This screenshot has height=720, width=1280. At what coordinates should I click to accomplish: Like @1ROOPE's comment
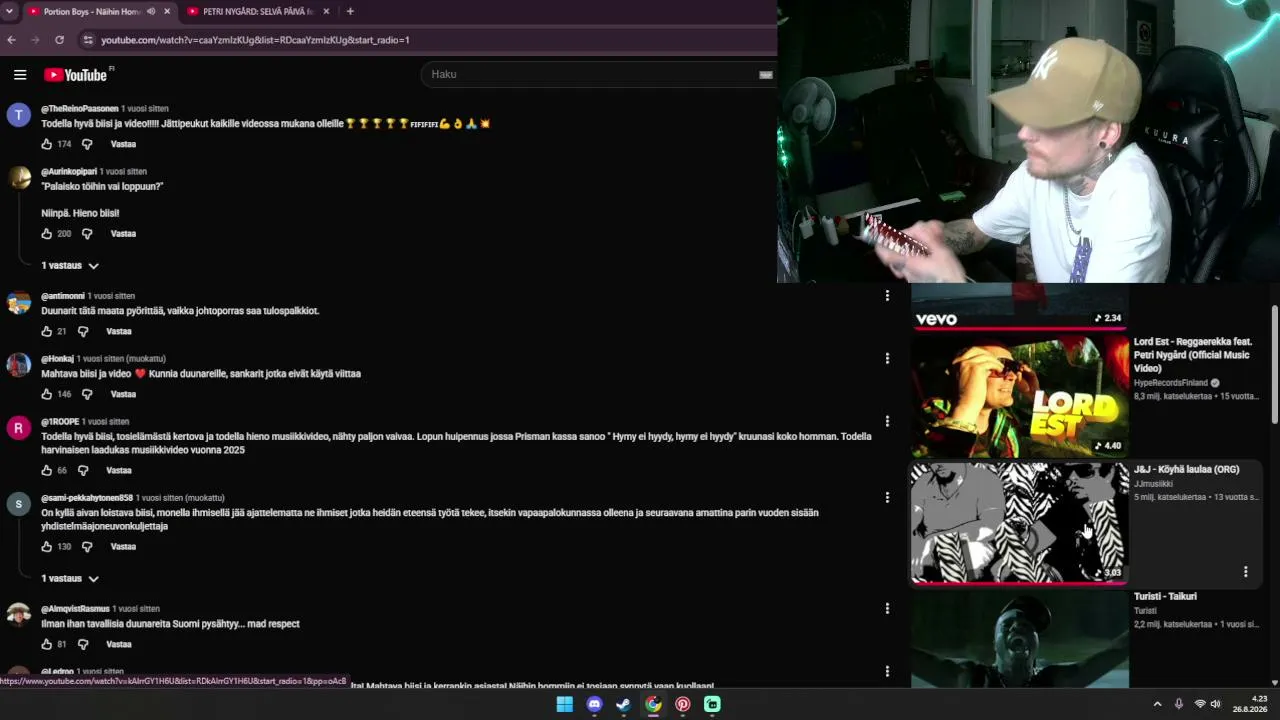click(x=46, y=470)
